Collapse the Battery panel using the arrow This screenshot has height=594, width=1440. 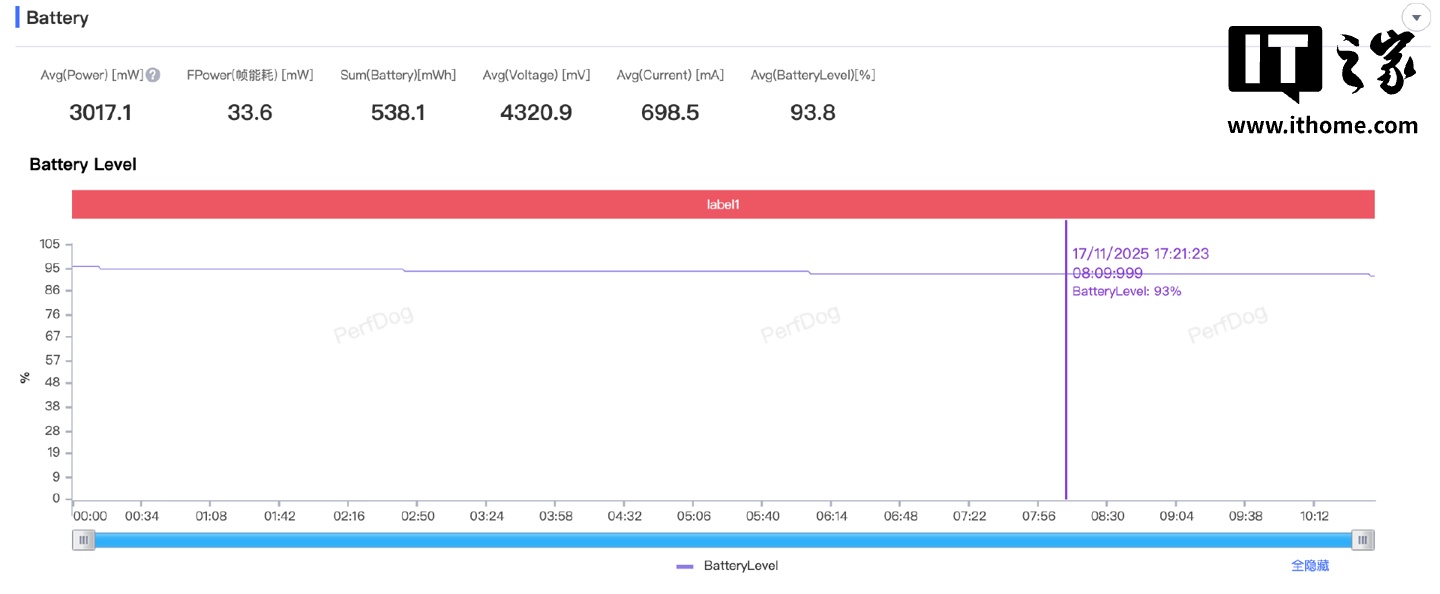click(x=1416, y=18)
